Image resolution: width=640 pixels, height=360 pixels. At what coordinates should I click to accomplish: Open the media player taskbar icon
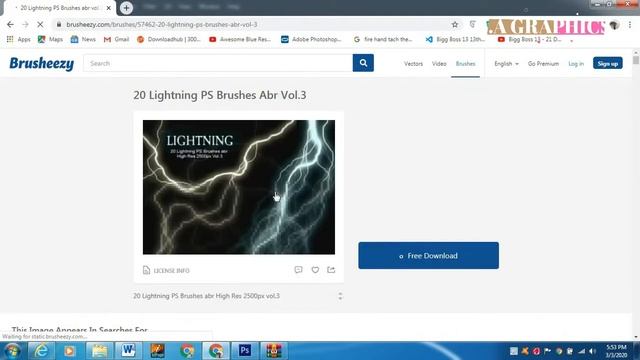(x=69, y=351)
